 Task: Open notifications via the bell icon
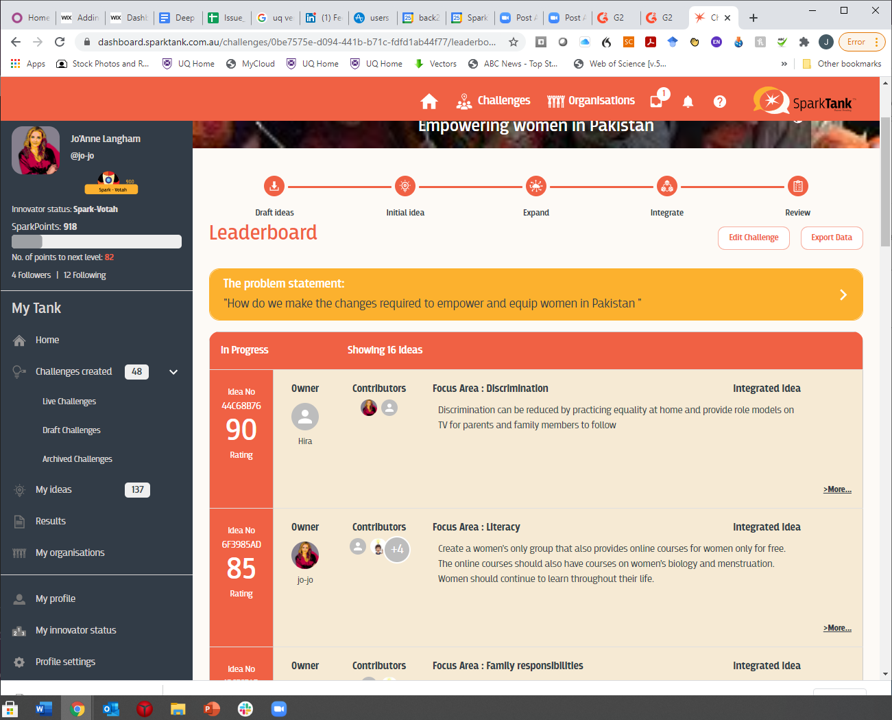pyautogui.click(x=687, y=101)
